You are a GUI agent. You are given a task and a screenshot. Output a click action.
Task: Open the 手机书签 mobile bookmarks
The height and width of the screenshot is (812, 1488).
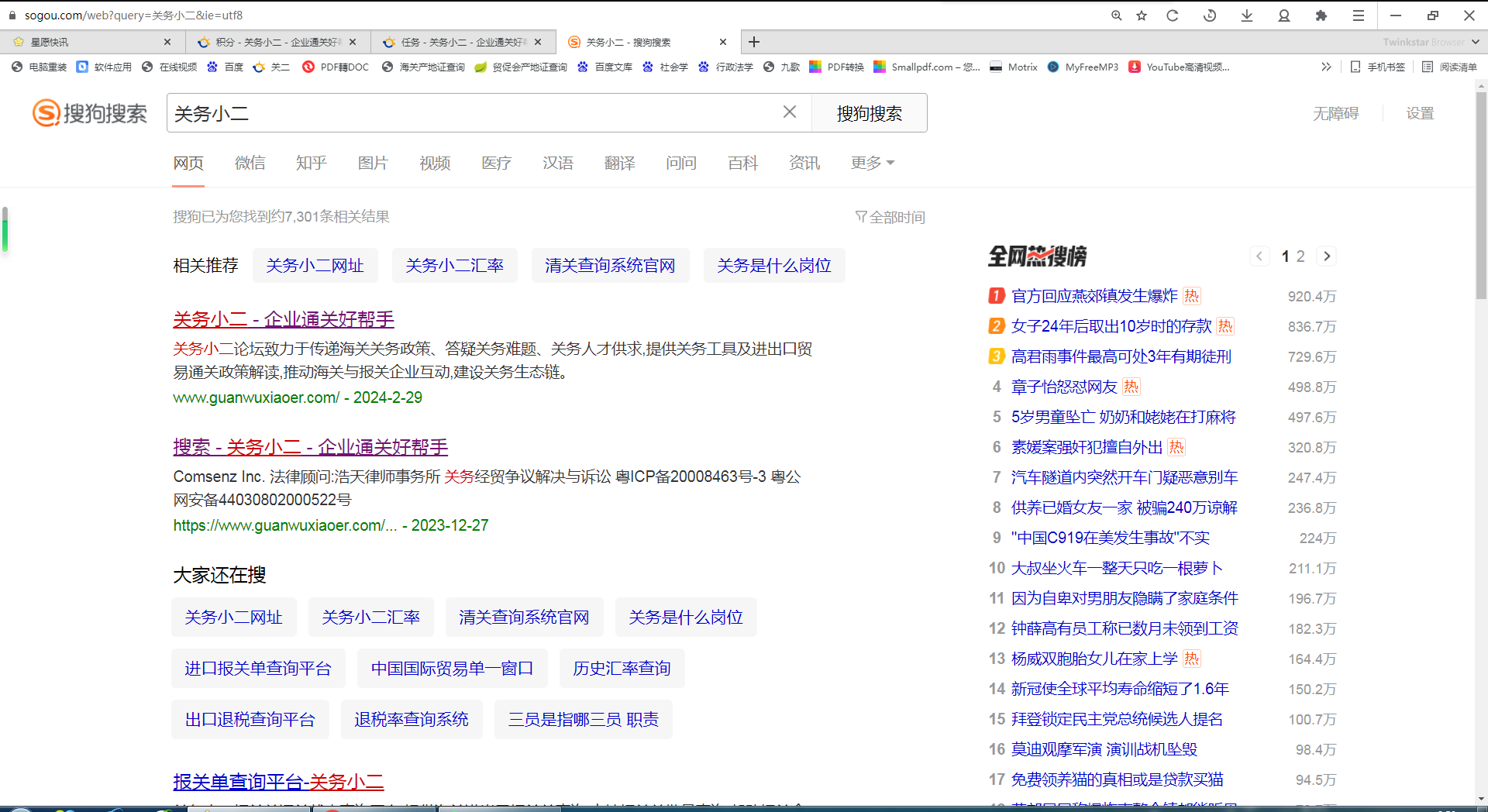pos(1377,67)
